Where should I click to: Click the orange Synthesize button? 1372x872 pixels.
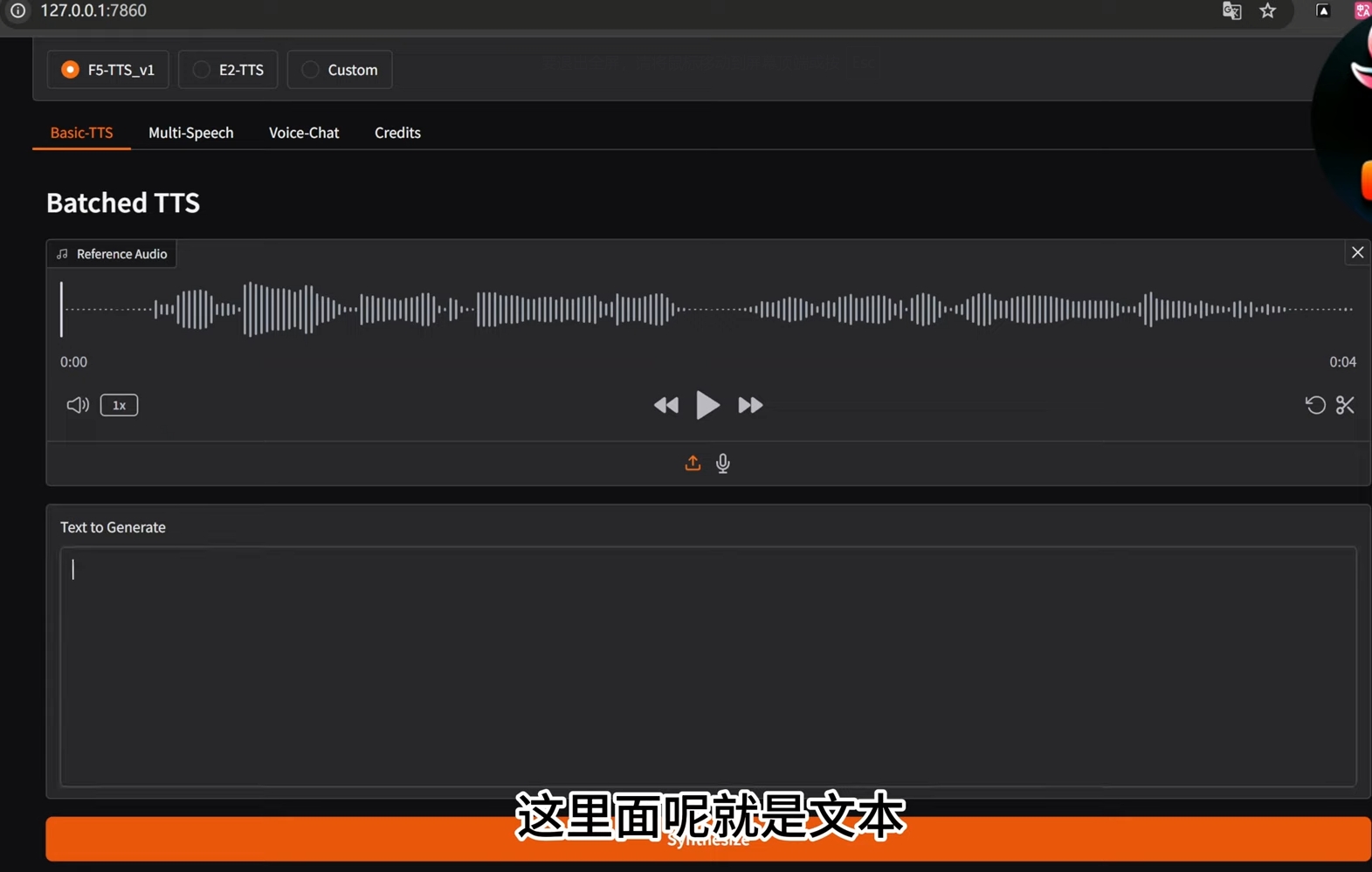pyautogui.click(x=708, y=839)
